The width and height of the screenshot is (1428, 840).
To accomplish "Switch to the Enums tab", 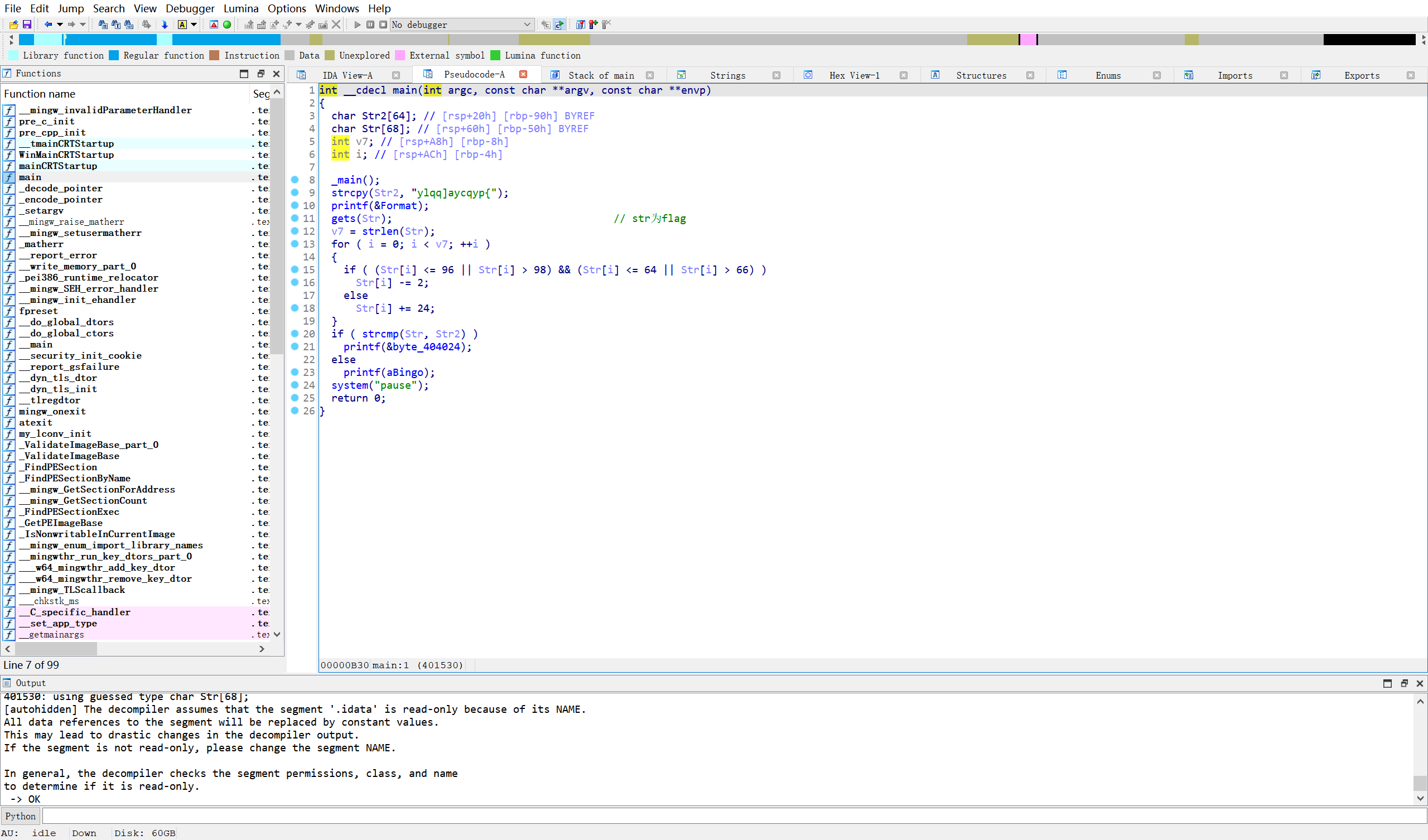I will click(1108, 75).
